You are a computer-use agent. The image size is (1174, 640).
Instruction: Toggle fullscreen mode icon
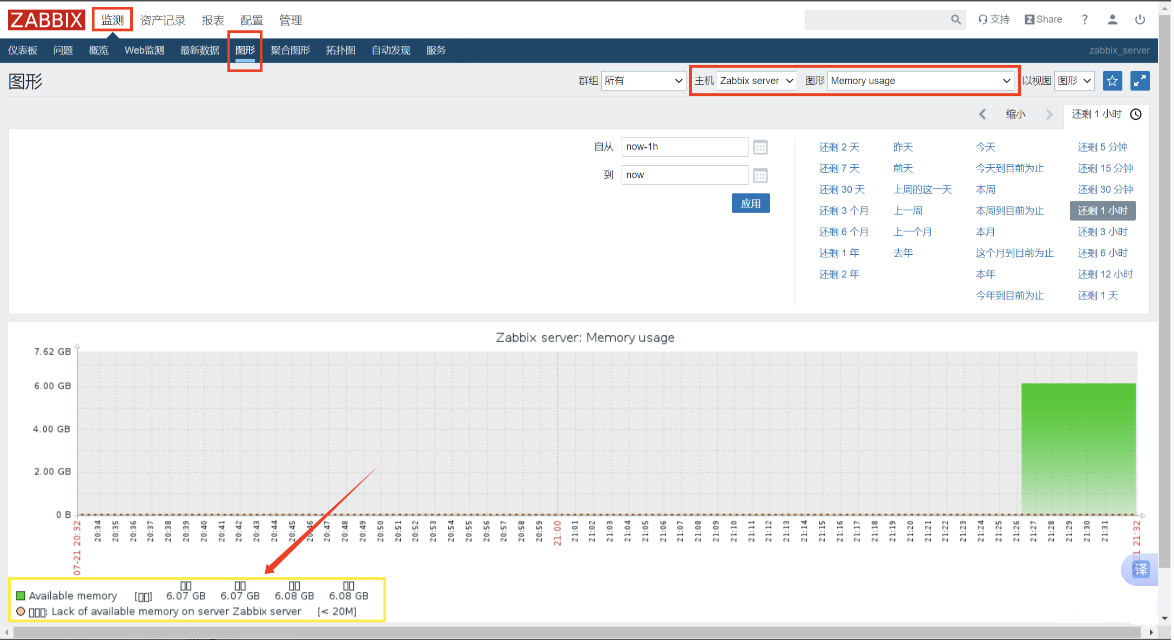(1140, 81)
